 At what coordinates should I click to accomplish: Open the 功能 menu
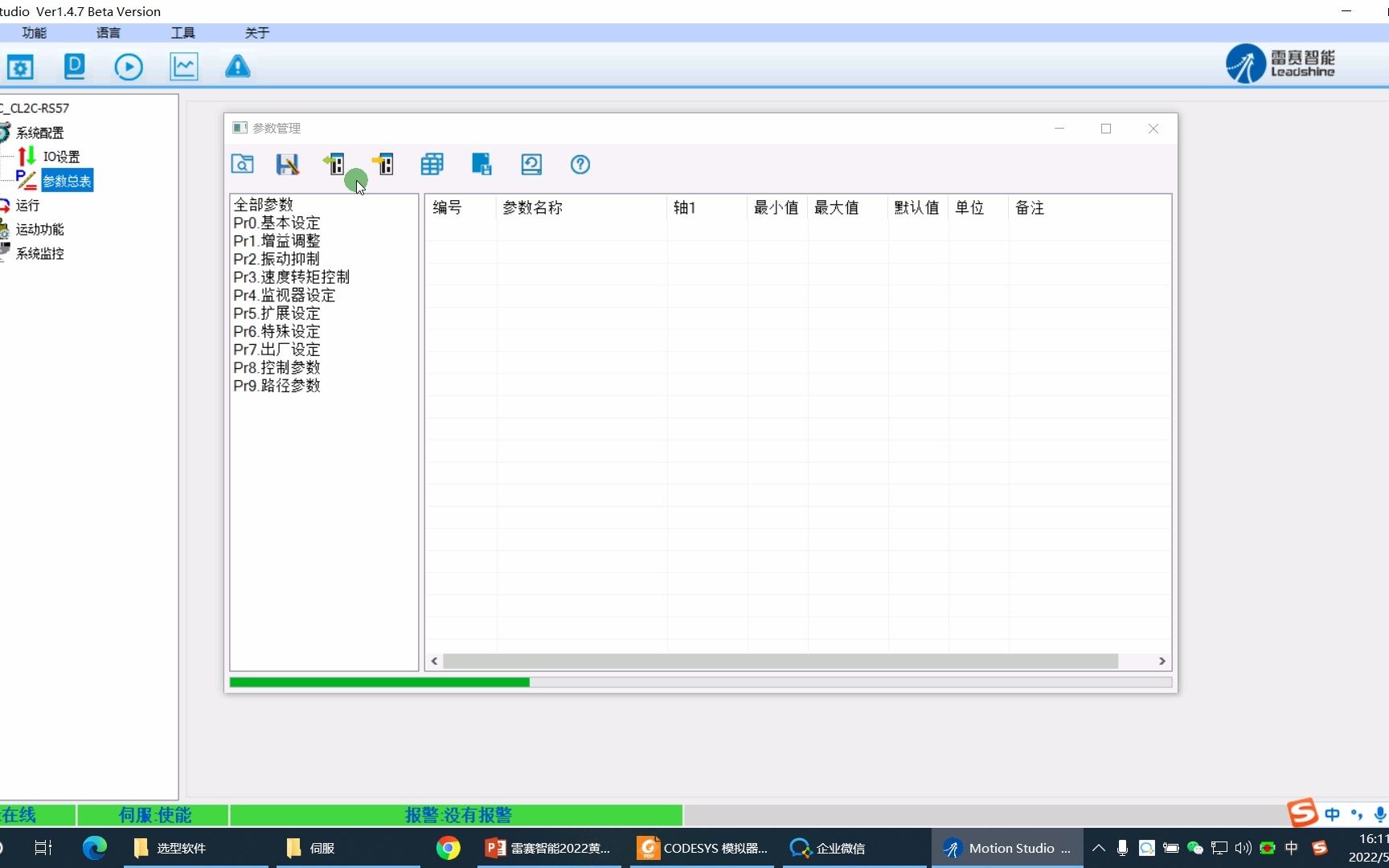click(33, 33)
